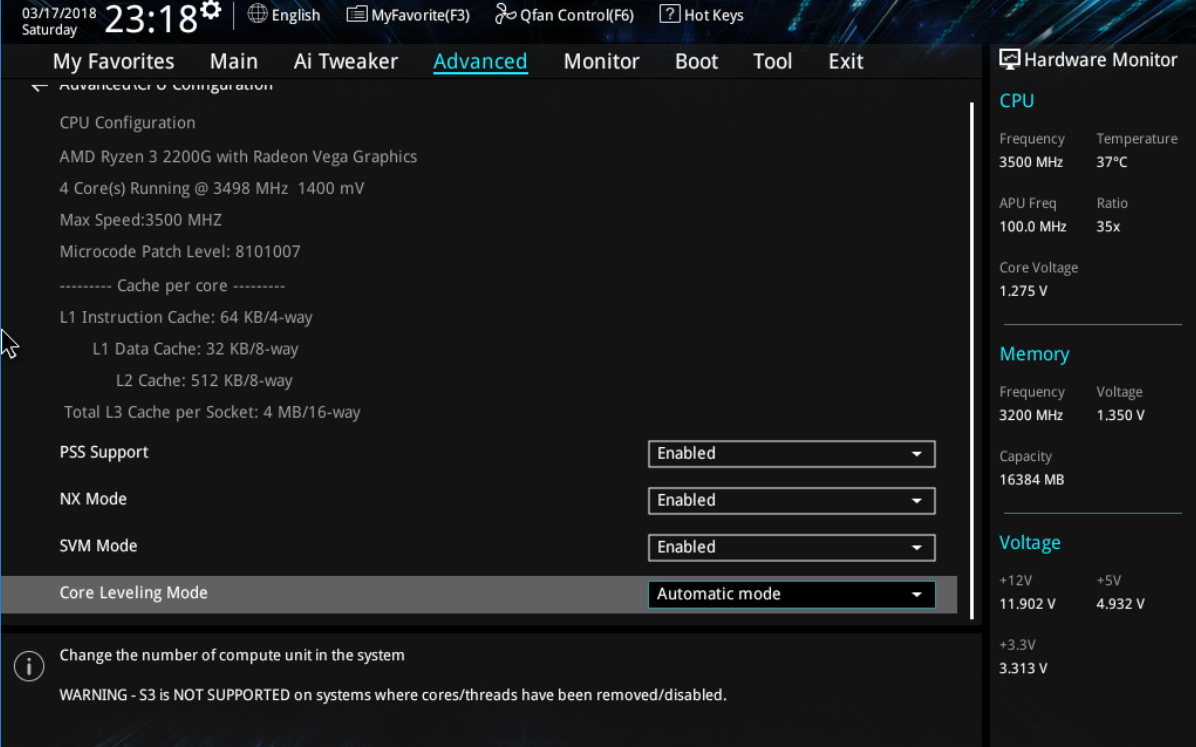Image resolution: width=1196 pixels, height=747 pixels.
Task: Click the +3.3V reading 3.313 V
Action: [1024, 668]
